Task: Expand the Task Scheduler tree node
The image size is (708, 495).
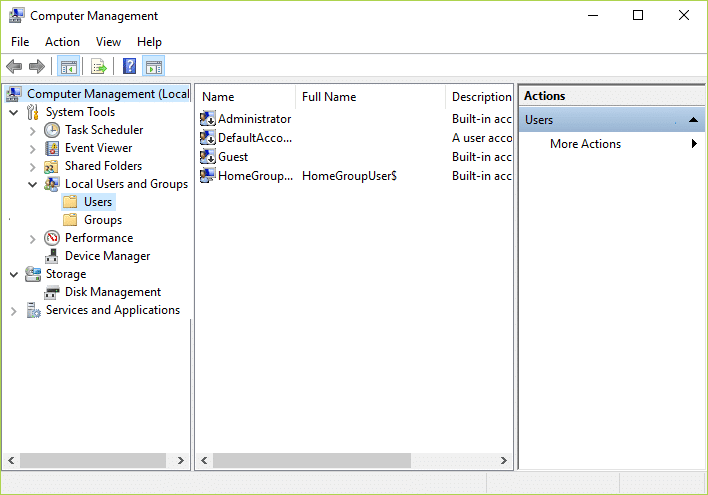Action: coord(33,130)
